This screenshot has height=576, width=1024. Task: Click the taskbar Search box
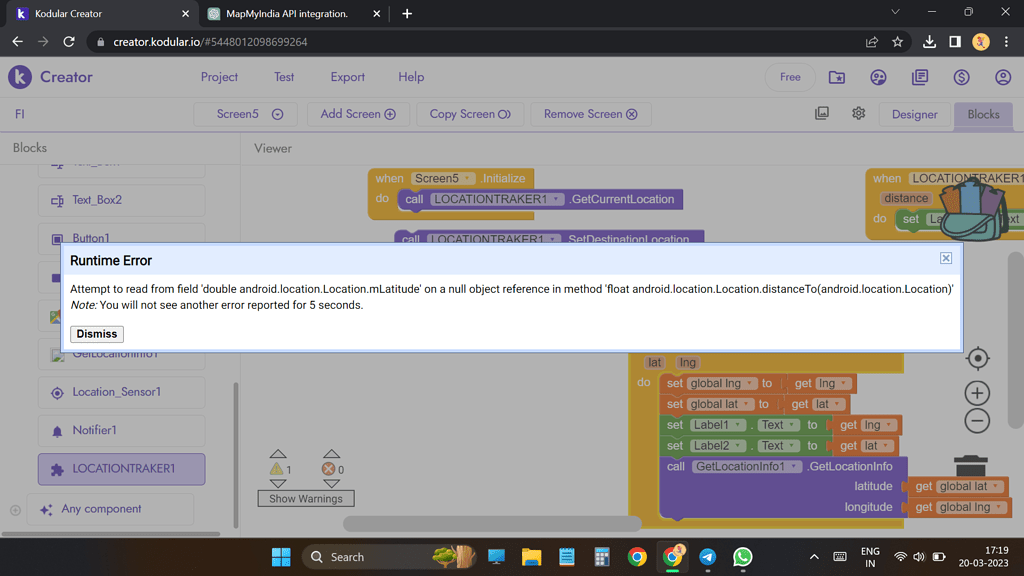pyautogui.click(x=390, y=557)
